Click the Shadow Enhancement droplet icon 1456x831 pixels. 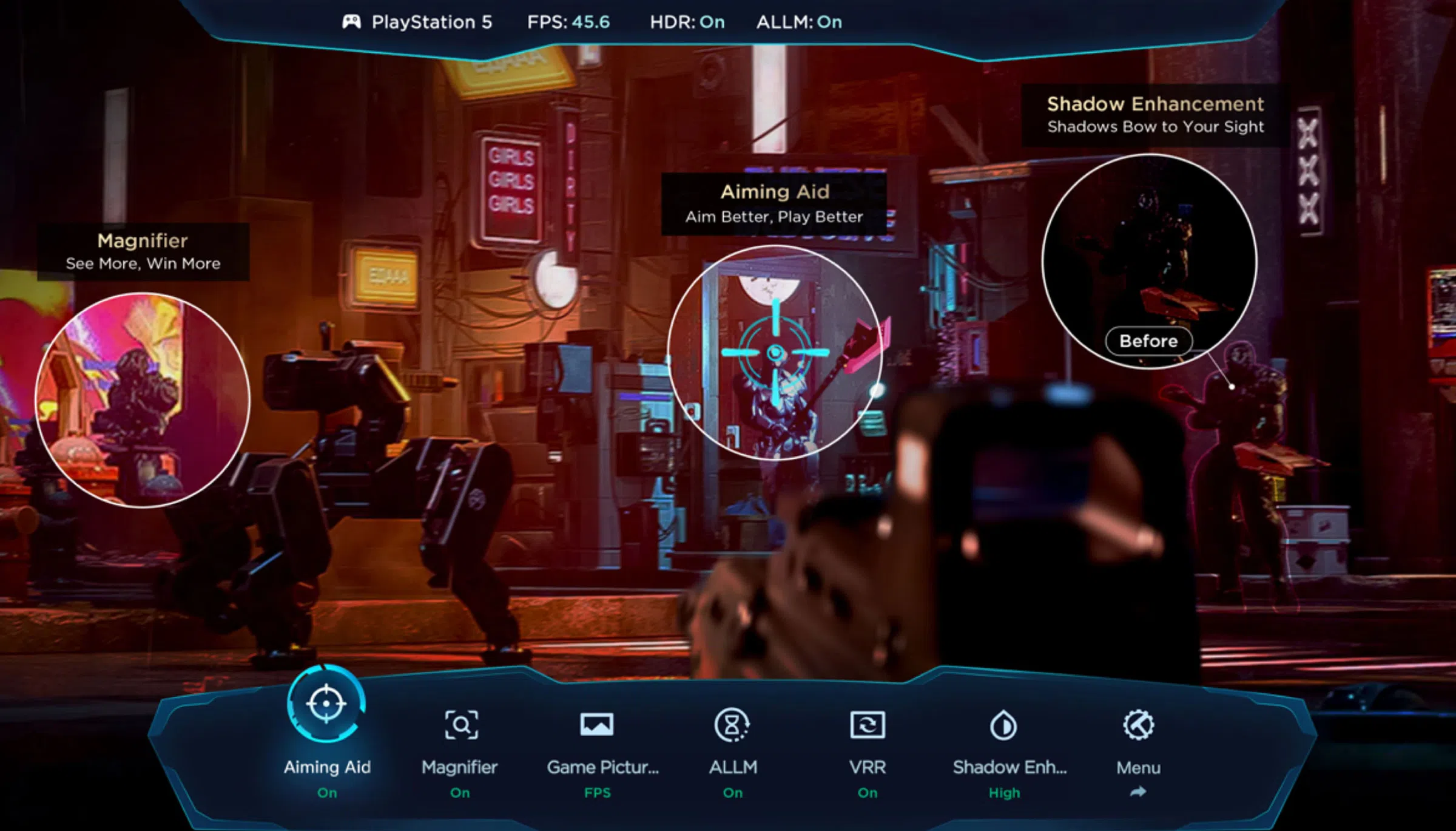tap(1003, 725)
